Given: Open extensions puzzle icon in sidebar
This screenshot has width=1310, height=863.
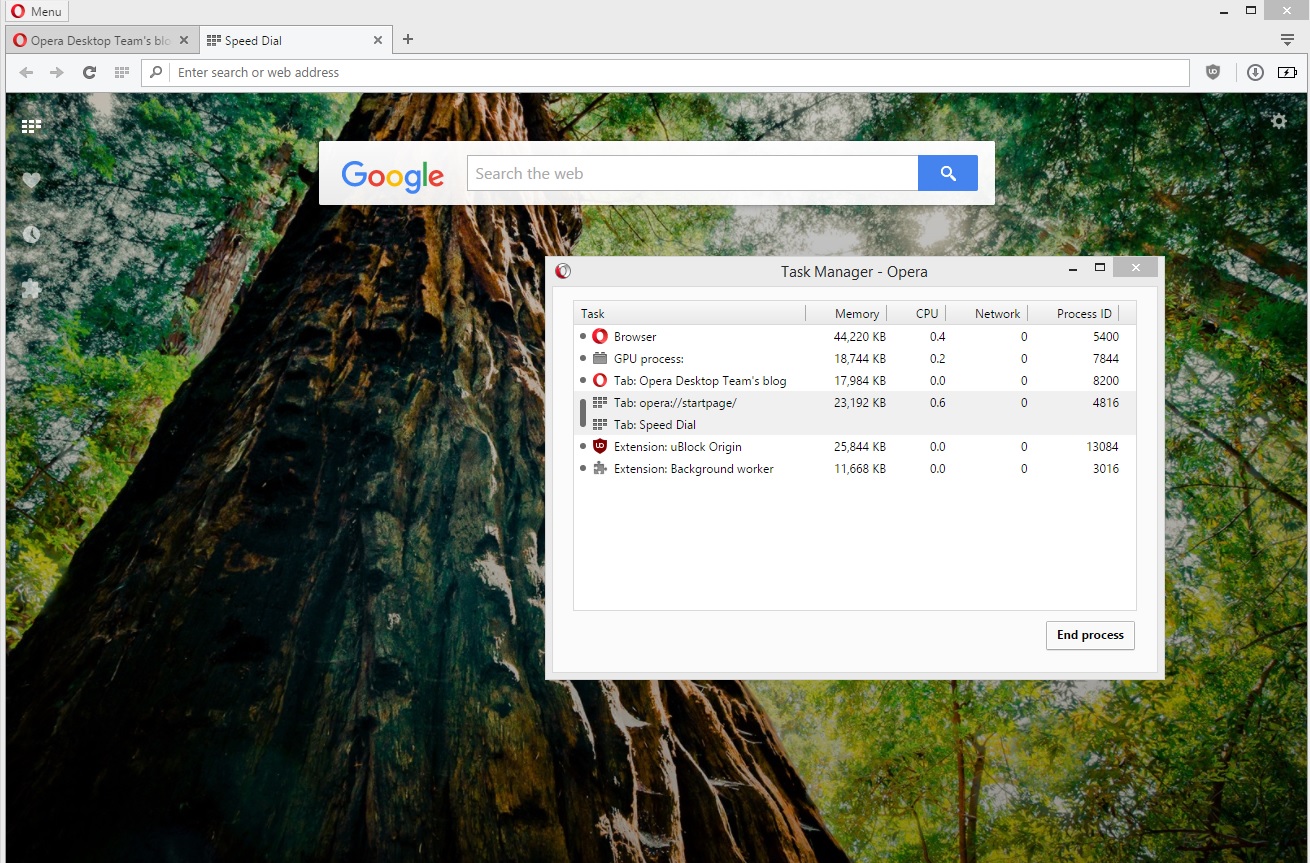Looking at the screenshot, I should [31, 289].
